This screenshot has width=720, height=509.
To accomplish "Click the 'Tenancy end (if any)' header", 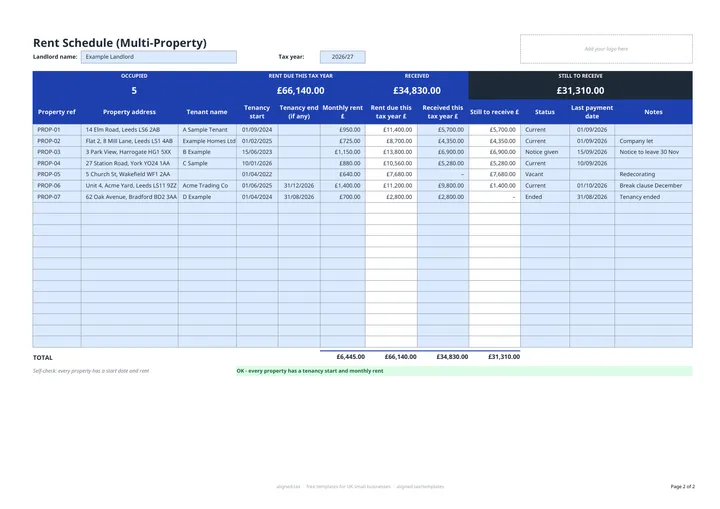I will [299, 112].
